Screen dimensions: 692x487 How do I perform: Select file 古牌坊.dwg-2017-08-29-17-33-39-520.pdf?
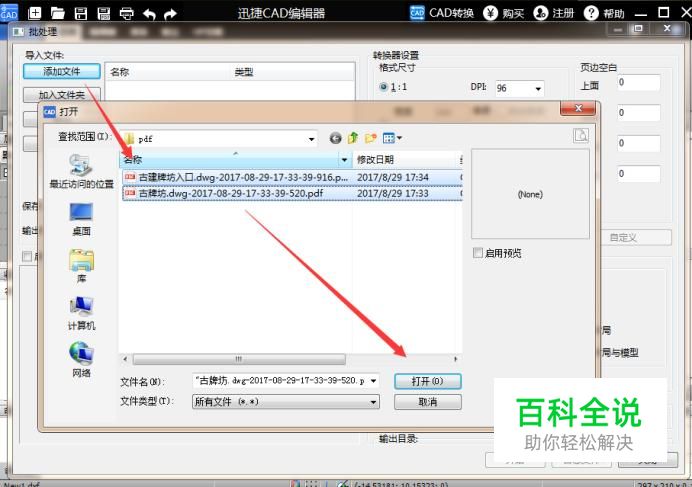224,193
